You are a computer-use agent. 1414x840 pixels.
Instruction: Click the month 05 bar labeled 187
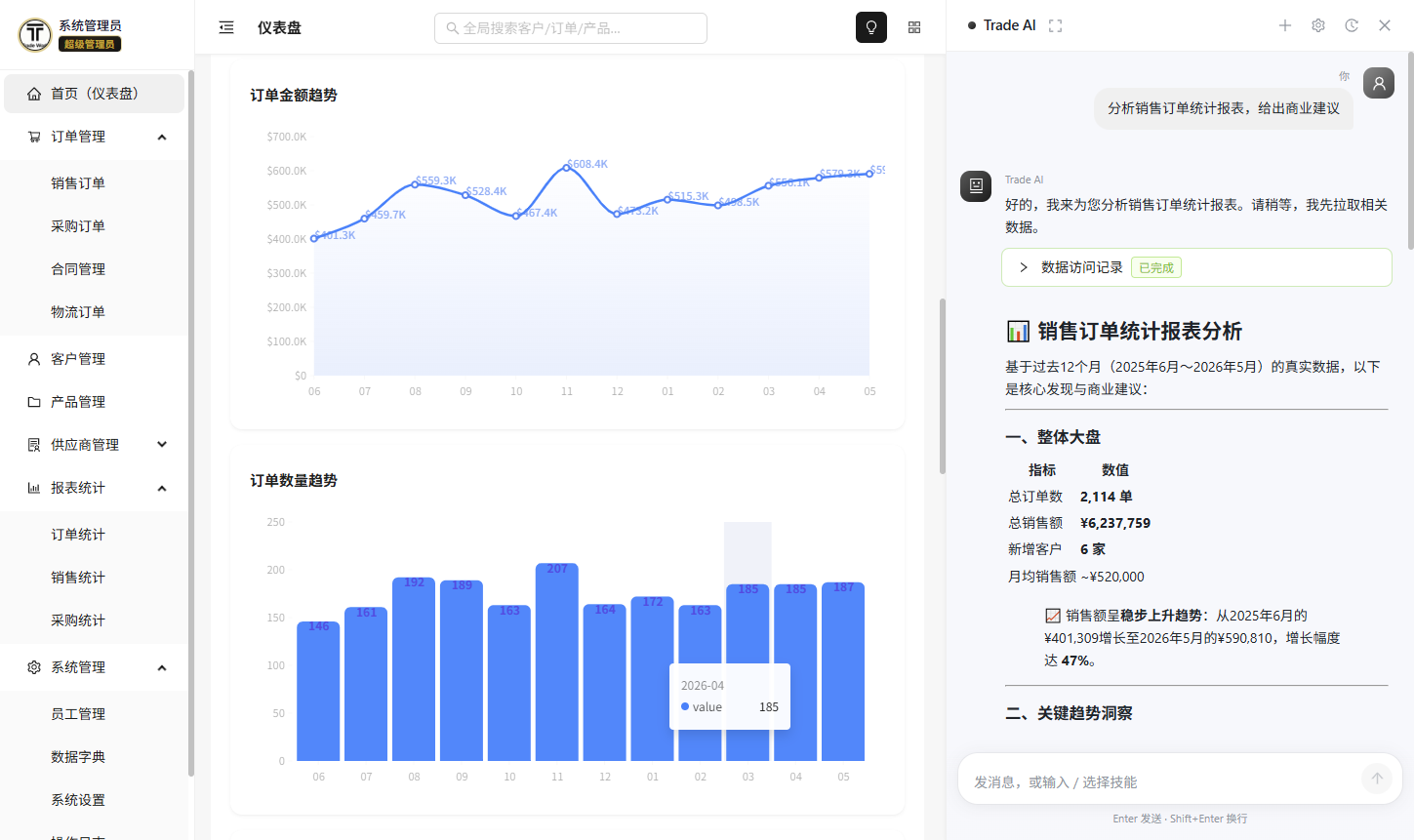(x=843, y=671)
